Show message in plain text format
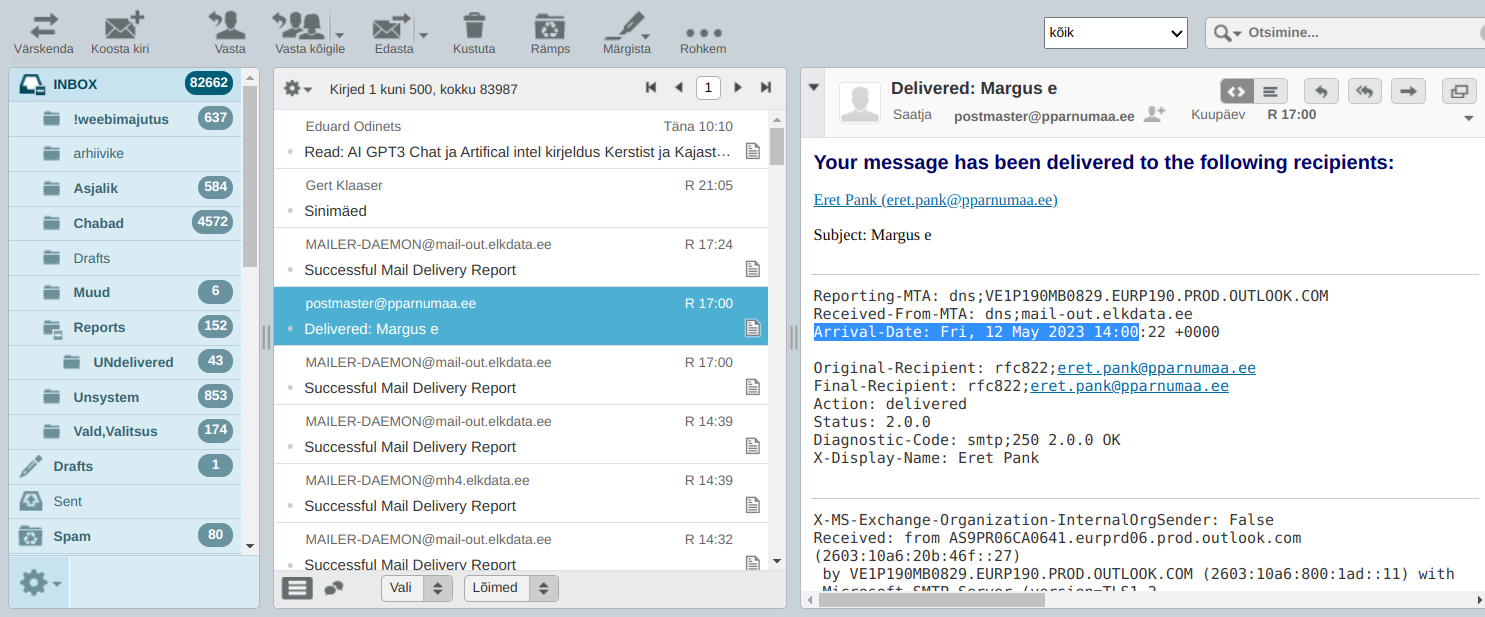The image size is (1485, 617). click(1270, 91)
